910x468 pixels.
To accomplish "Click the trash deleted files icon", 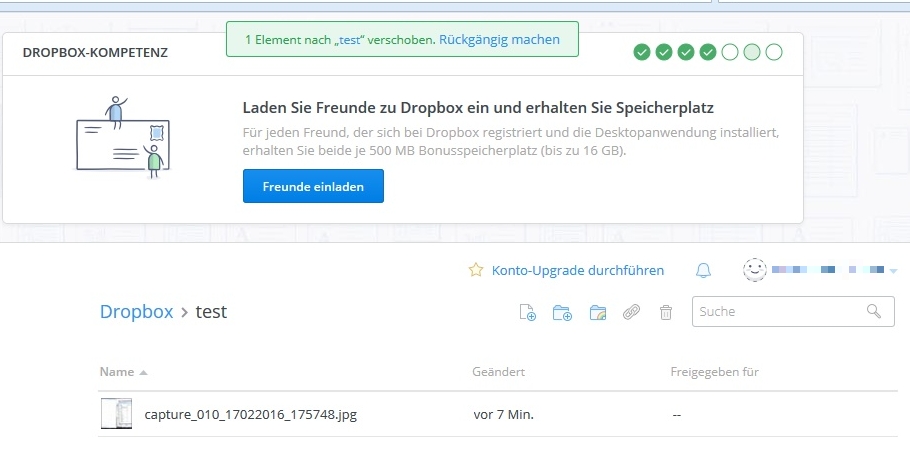I will pyautogui.click(x=666, y=313).
